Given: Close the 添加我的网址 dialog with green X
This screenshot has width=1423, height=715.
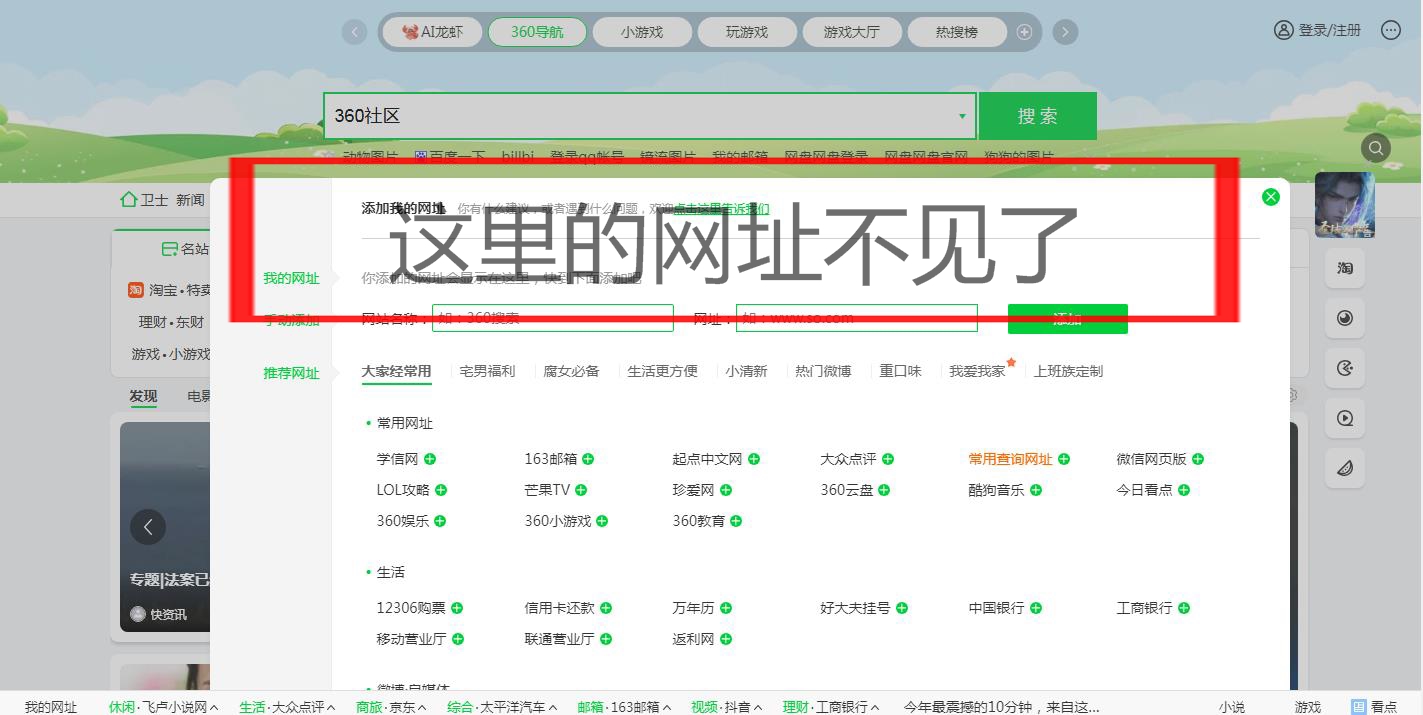Looking at the screenshot, I should click(1271, 197).
